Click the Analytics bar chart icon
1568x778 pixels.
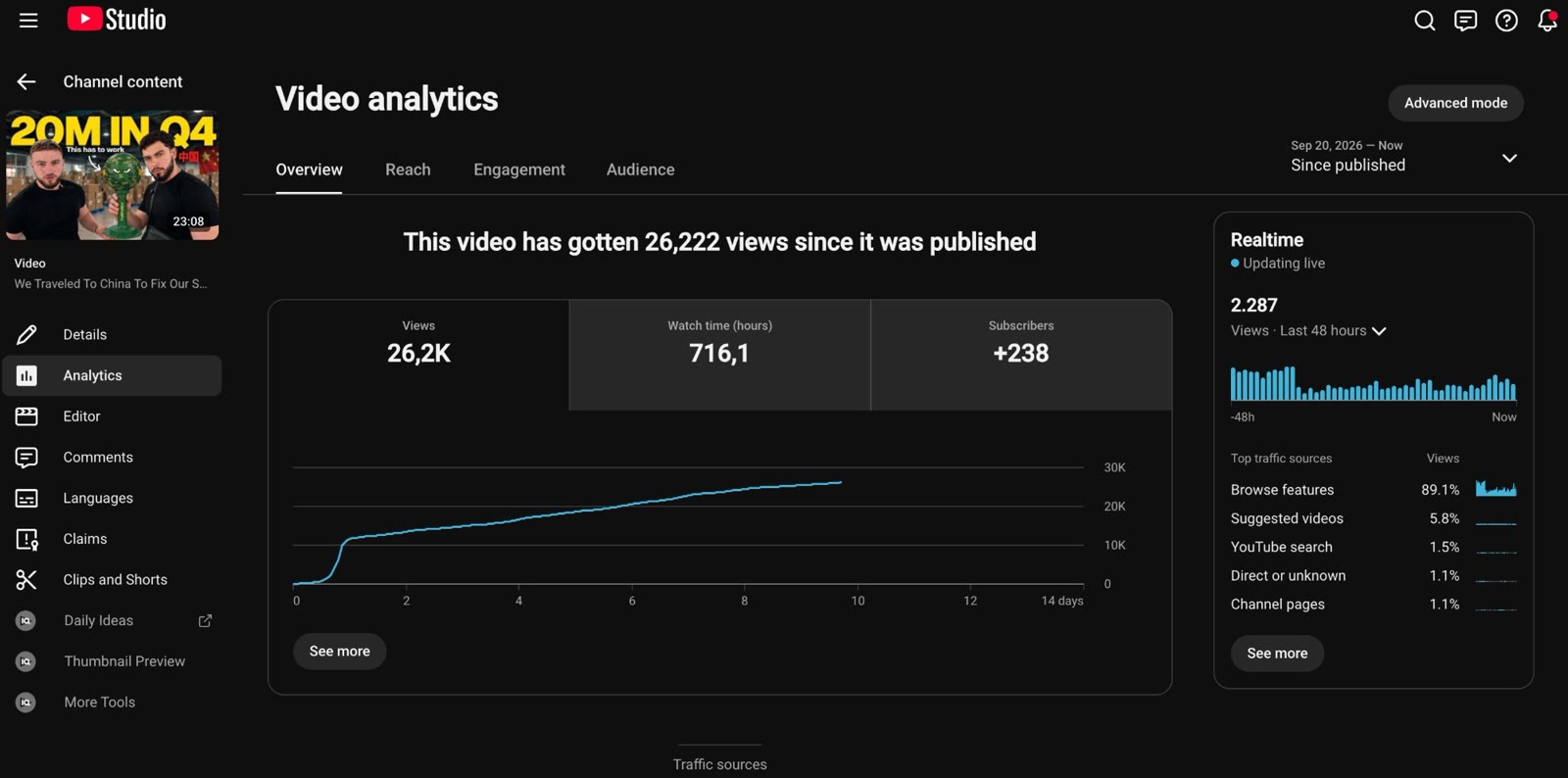coord(26,376)
